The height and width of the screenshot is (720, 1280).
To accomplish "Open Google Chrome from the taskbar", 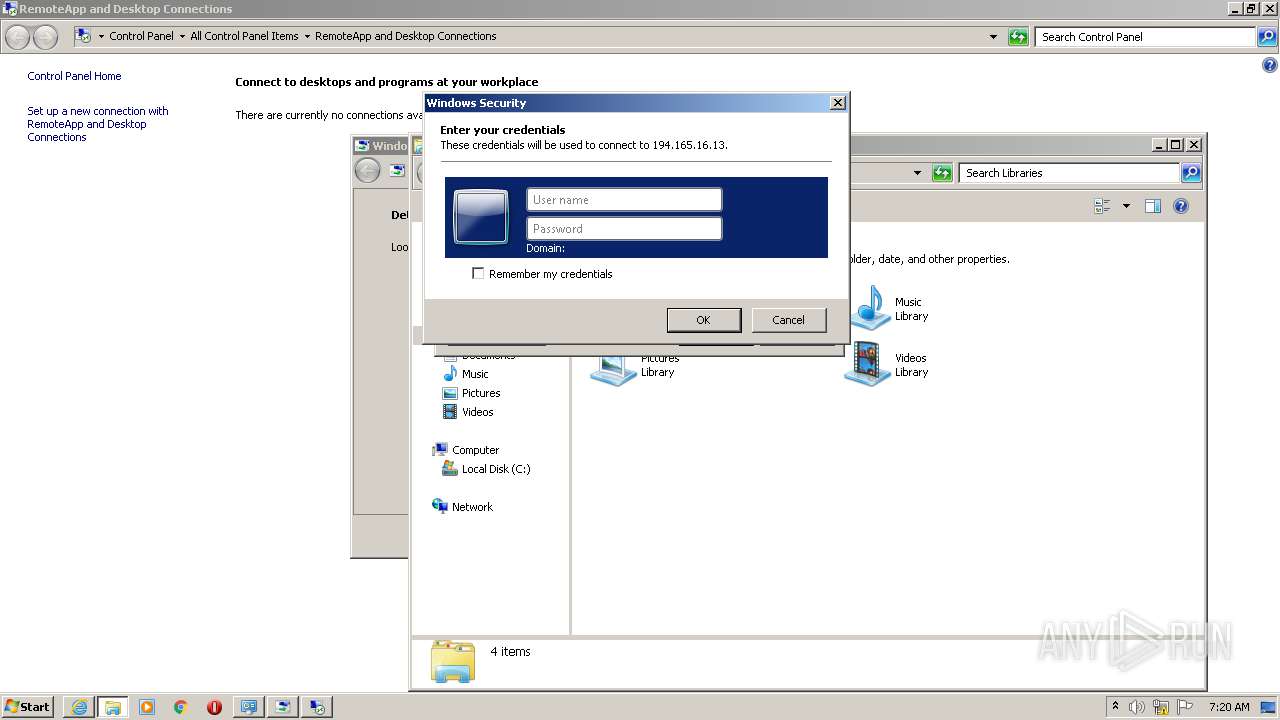I will pyautogui.click(x=180, y=707).
